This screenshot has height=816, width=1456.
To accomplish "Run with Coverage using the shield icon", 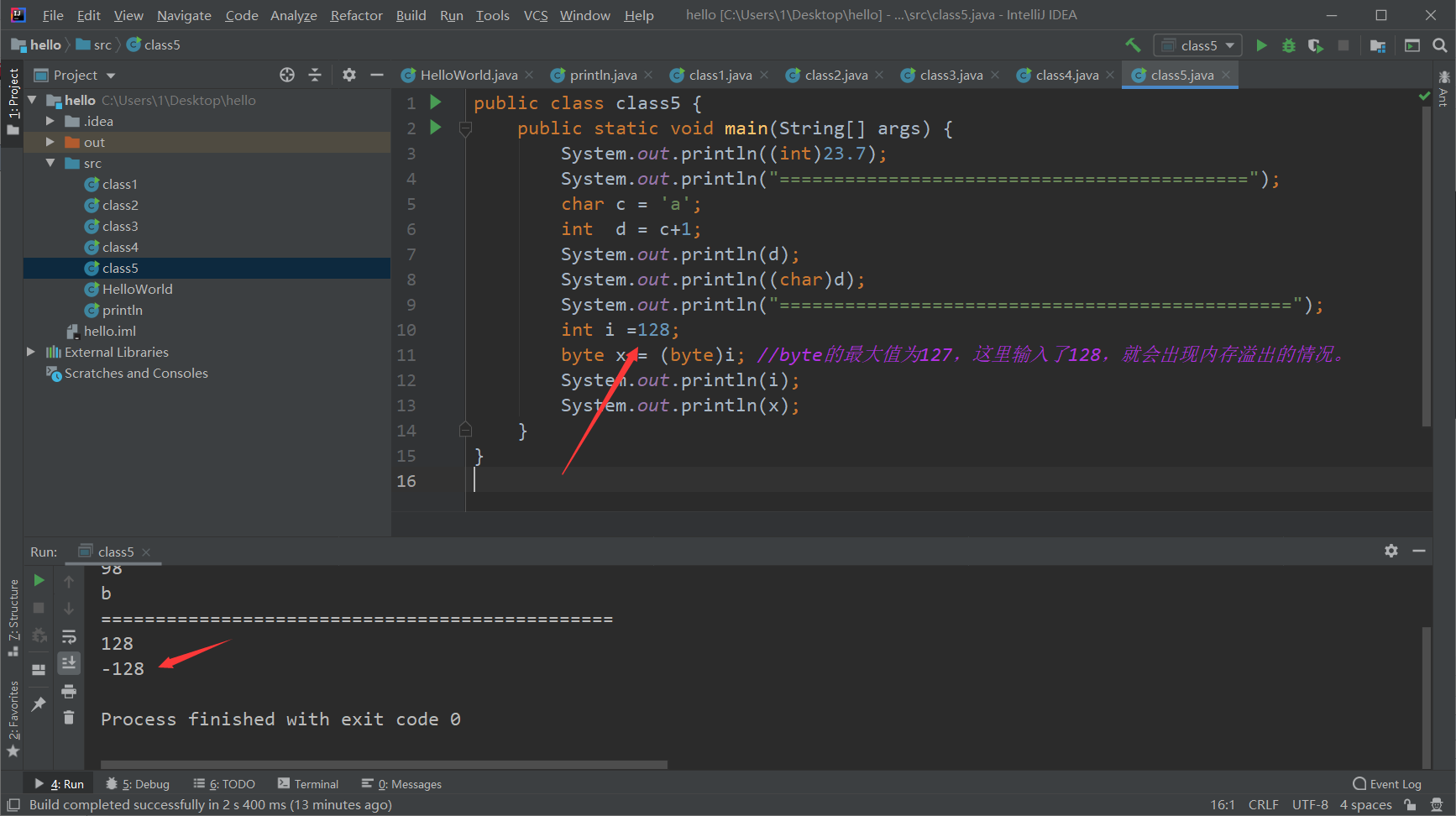I will 1316,45.
